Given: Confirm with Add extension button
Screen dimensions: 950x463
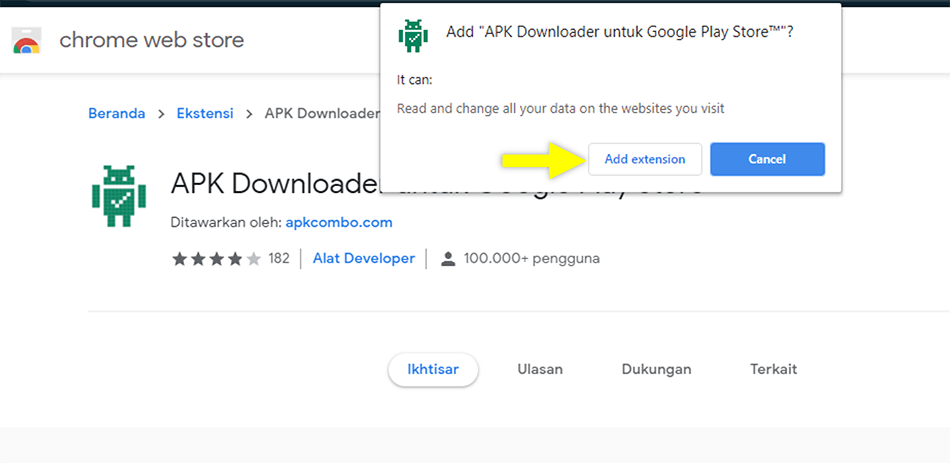Looking at the screenshot, I should pyautogui.click(x=645, y=159).
